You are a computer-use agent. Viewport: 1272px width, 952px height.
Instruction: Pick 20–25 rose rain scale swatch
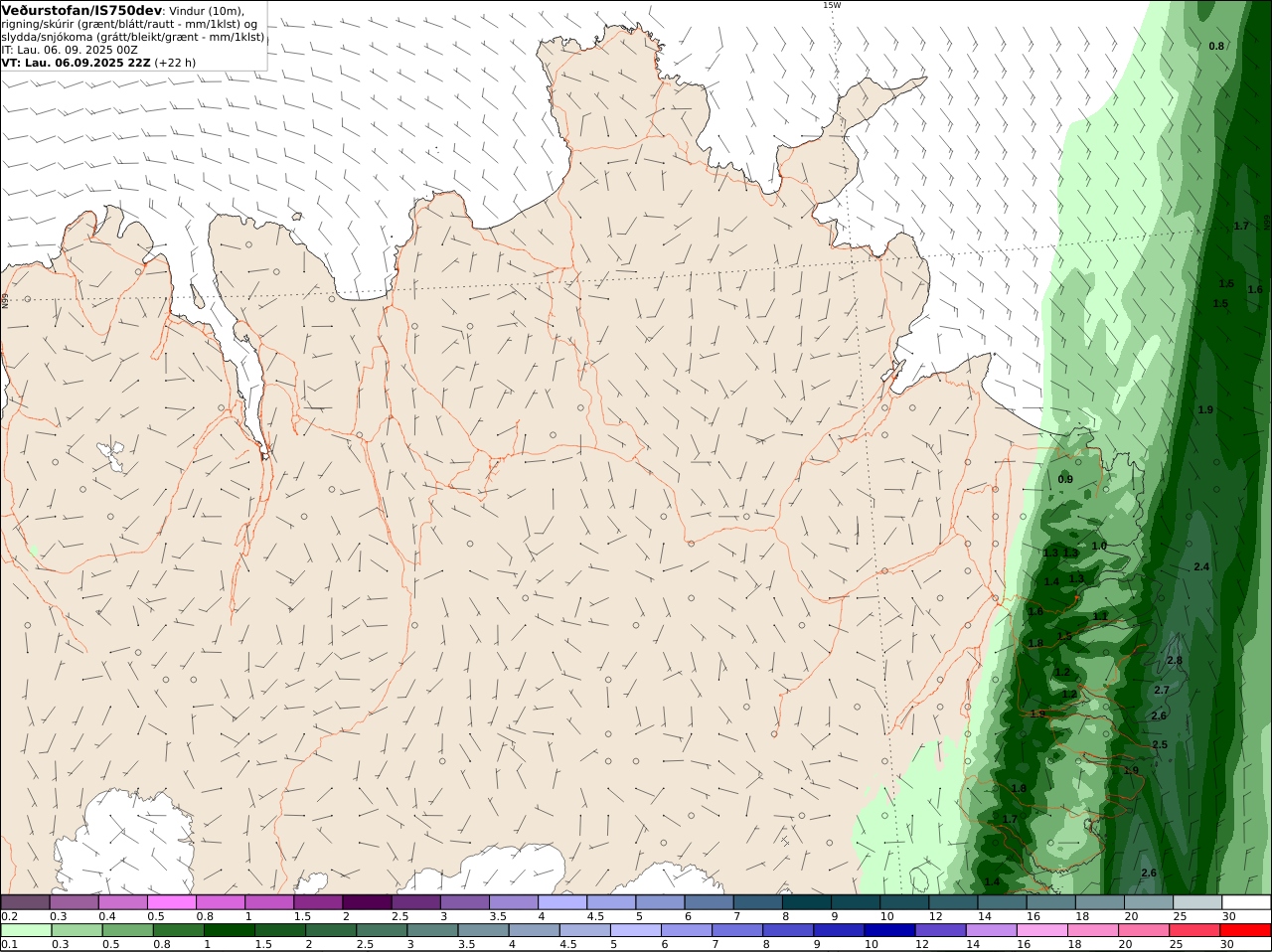coord(1144,930)
